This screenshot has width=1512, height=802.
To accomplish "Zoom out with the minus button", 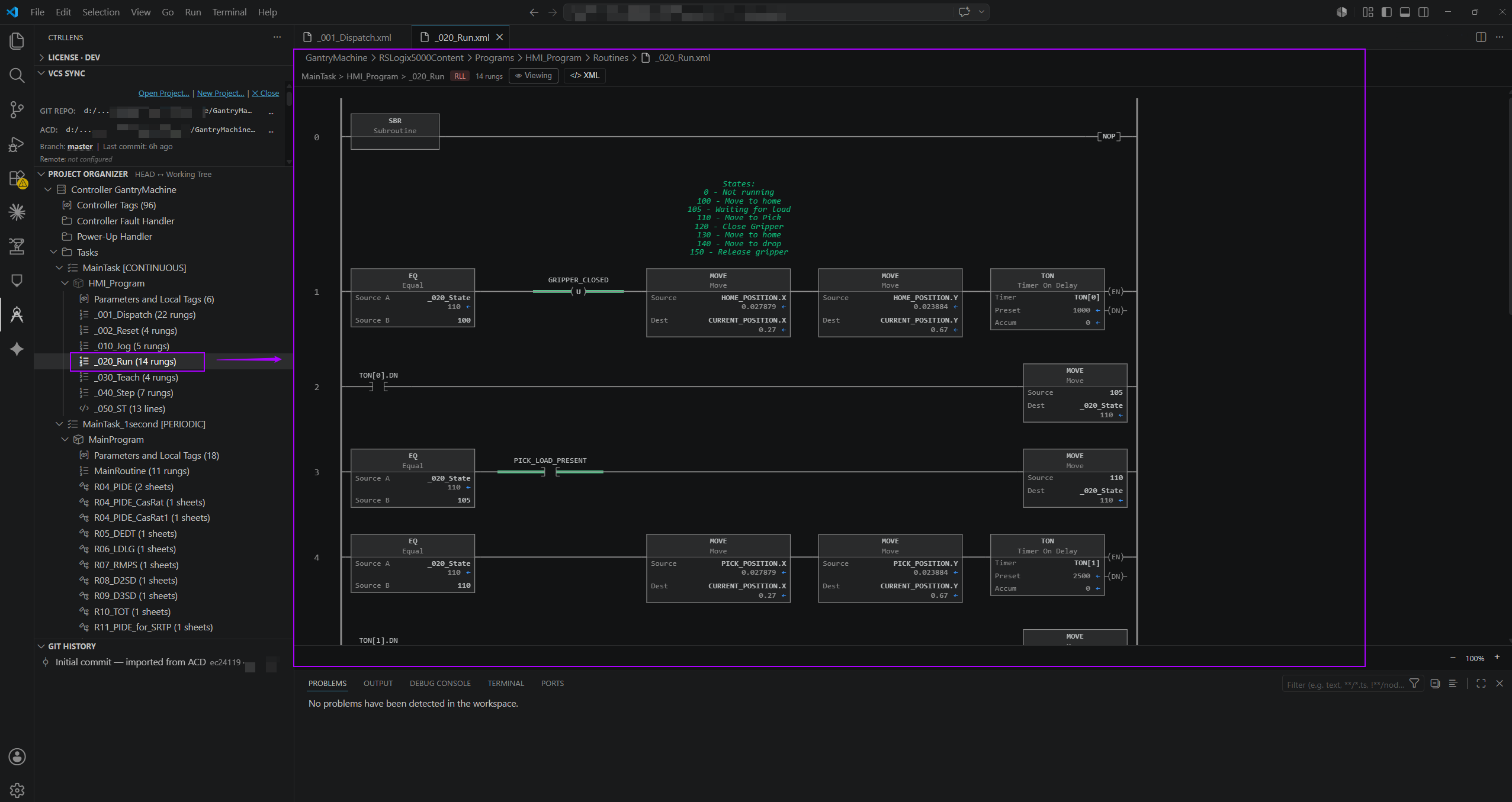I will [x=1453, y=658].
